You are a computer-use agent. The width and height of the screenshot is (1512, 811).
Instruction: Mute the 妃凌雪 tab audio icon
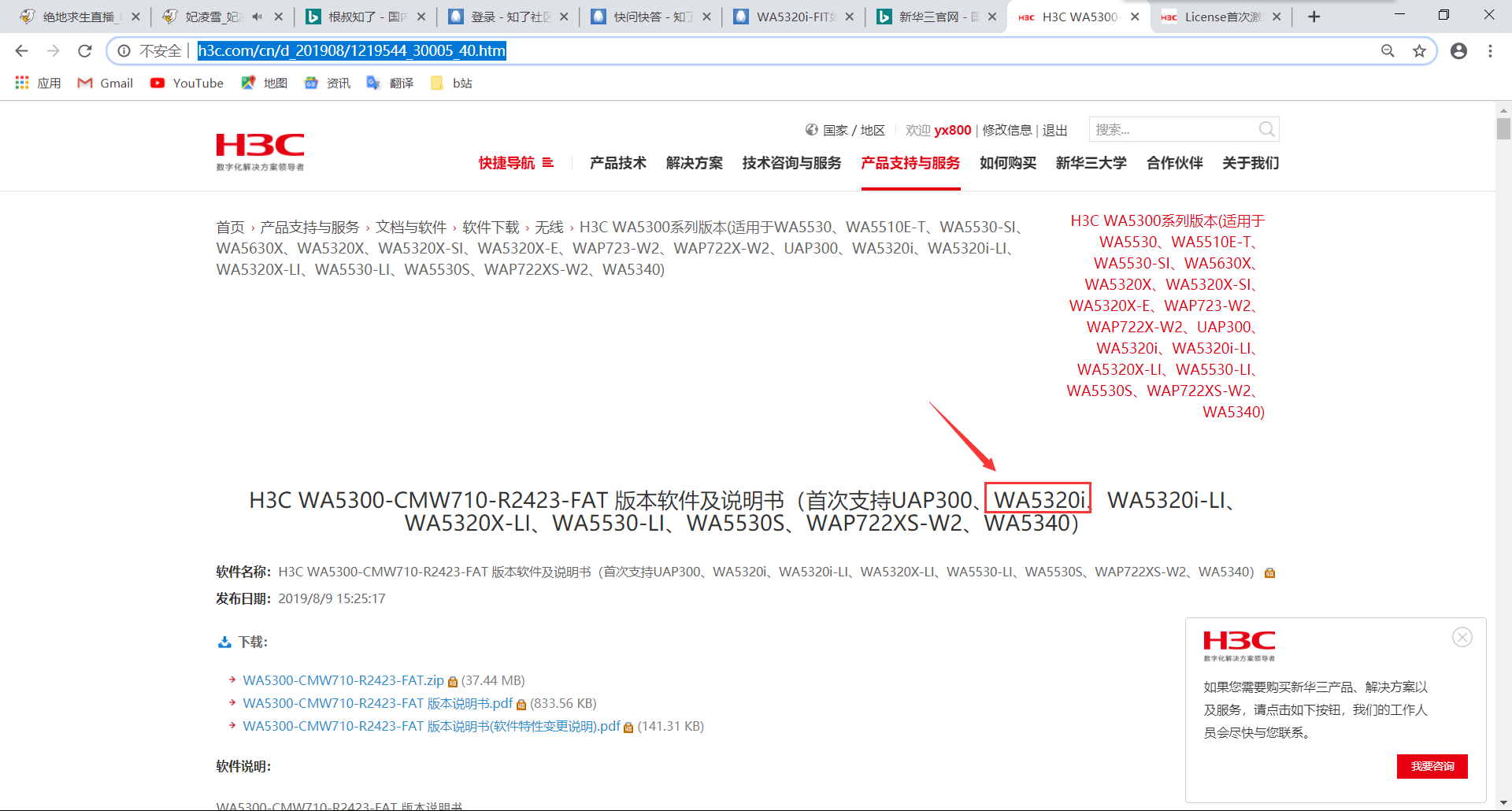click(258, 17)
